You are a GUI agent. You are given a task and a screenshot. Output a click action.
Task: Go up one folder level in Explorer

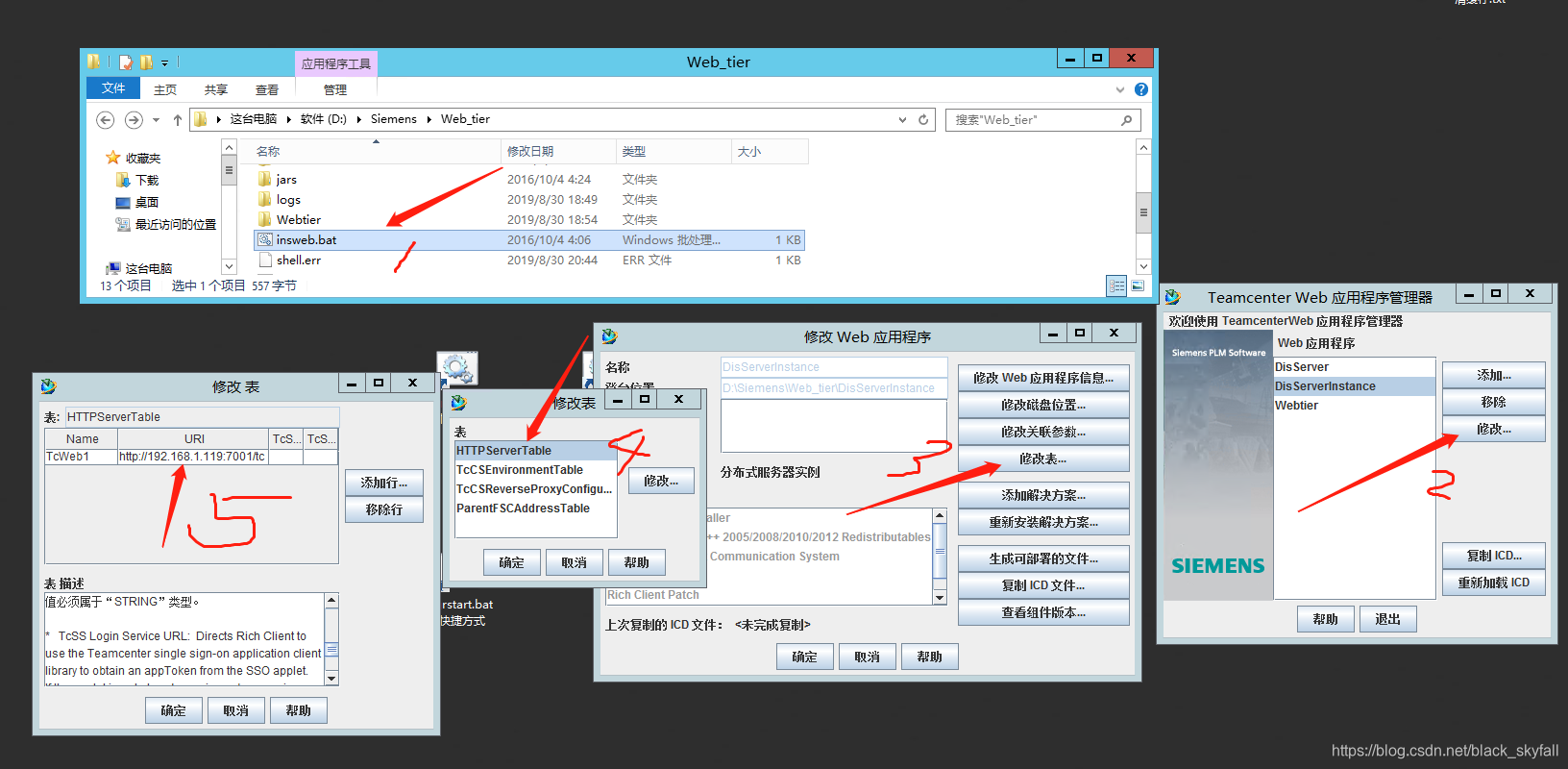point(178,120)
